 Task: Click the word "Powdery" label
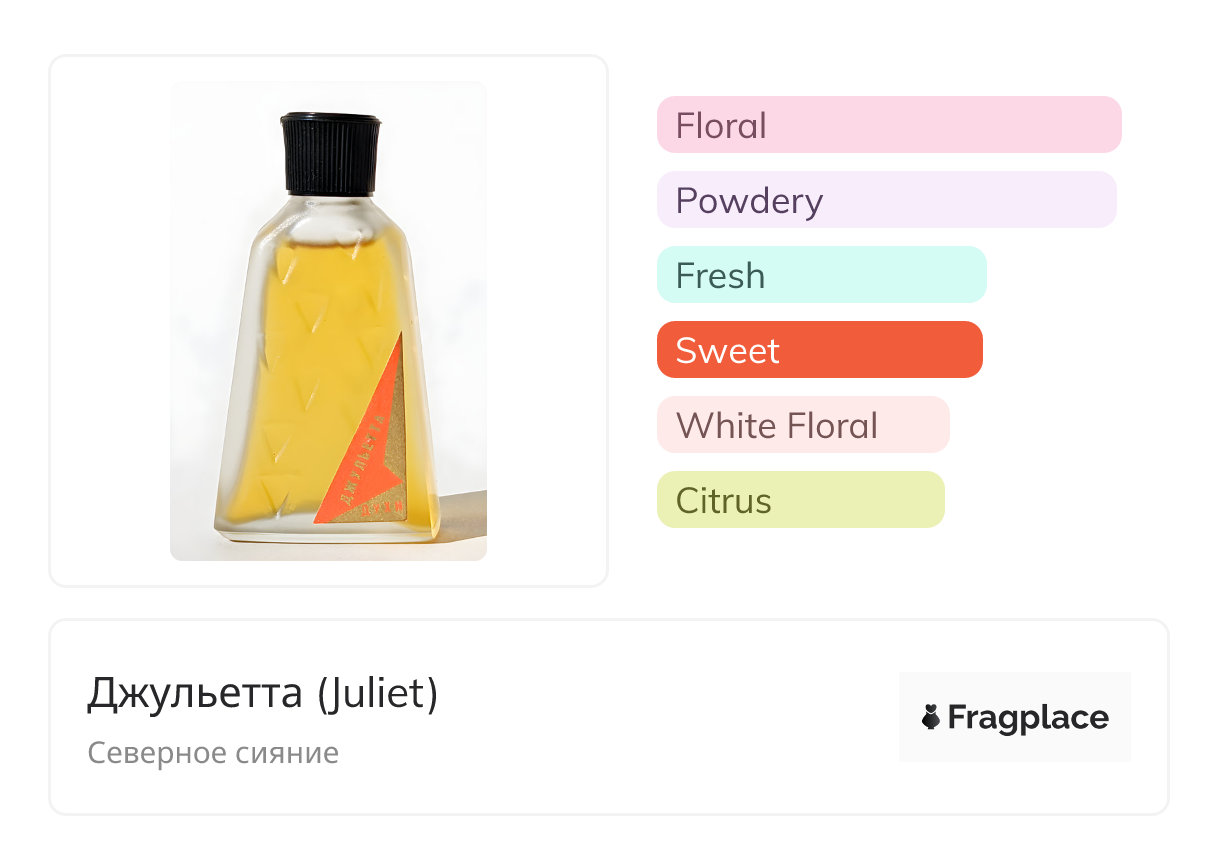(749, 201)
